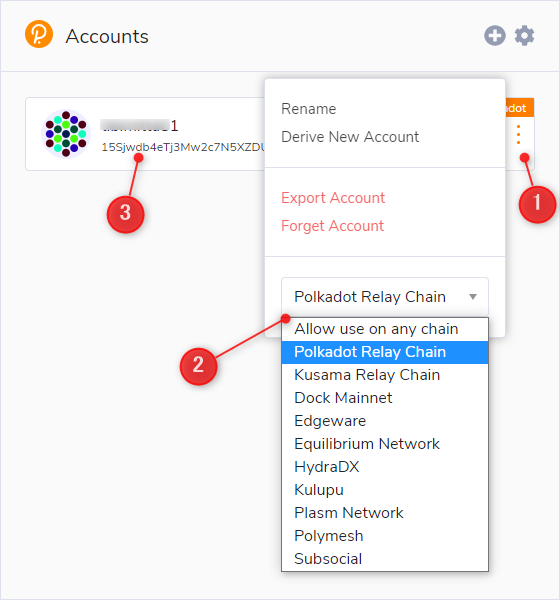
Task: Open the account three-dot options menu
Action: (518, 135)
